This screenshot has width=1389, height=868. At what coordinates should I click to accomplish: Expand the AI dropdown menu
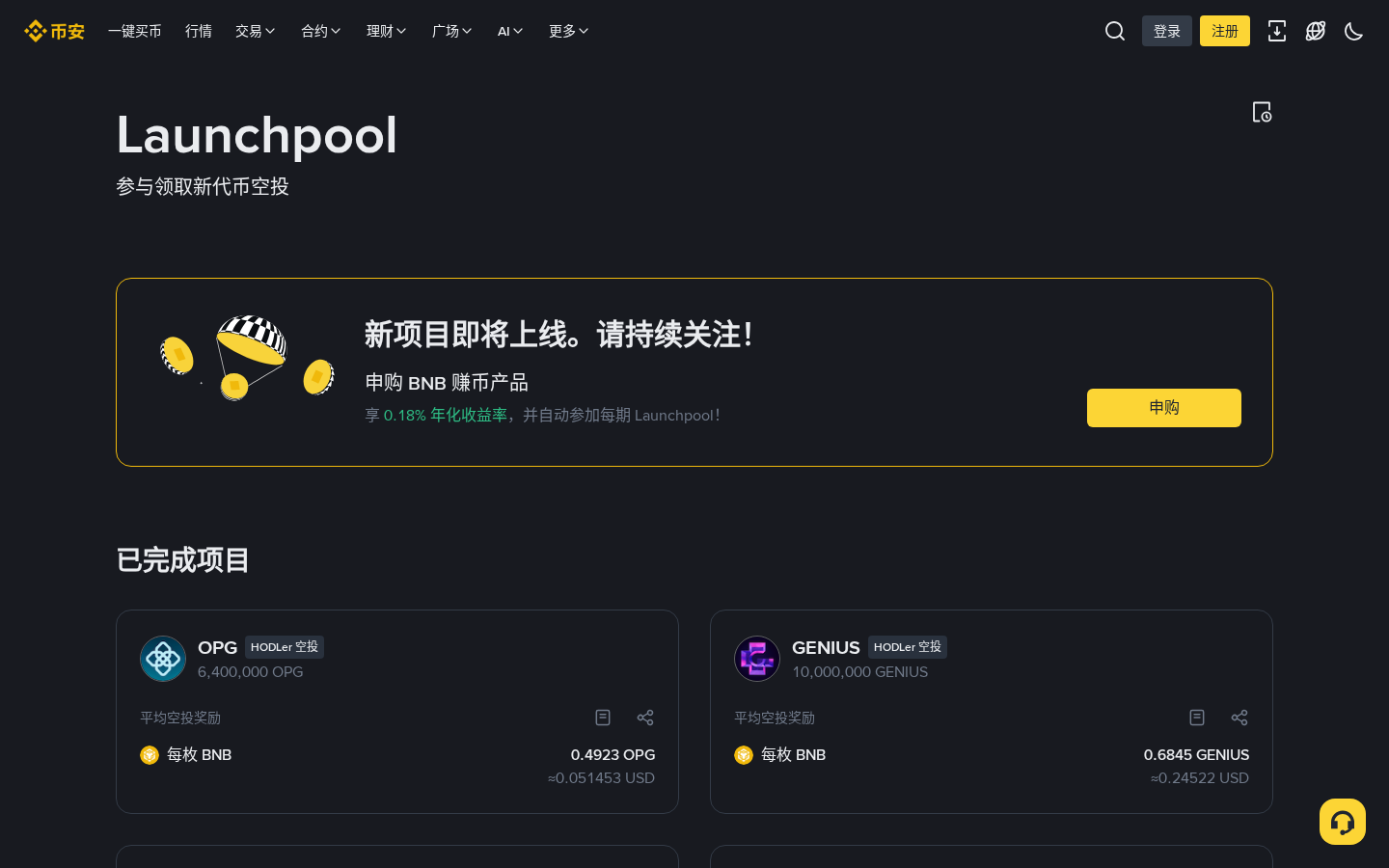[x=510, y=31]
